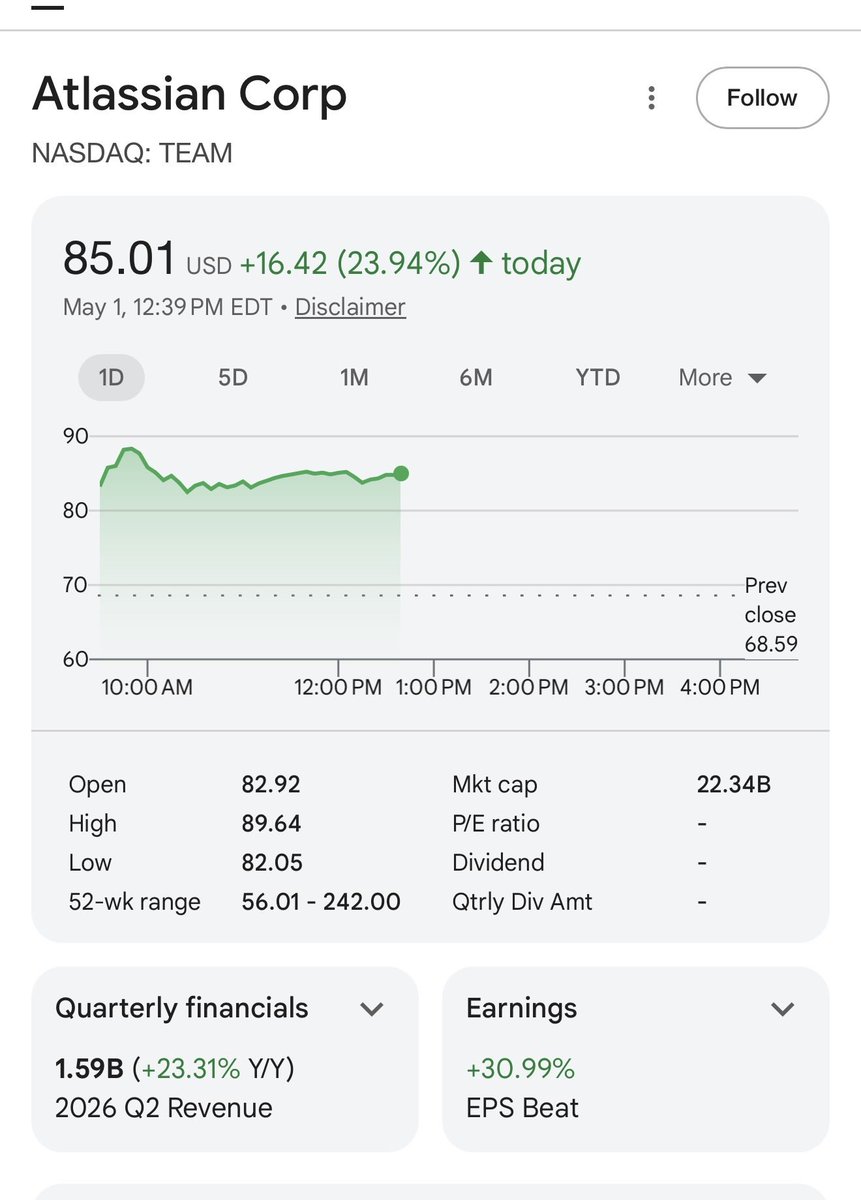Open the More time ranges dropdown
This screenshot has height=1200, width=861.
722,377
